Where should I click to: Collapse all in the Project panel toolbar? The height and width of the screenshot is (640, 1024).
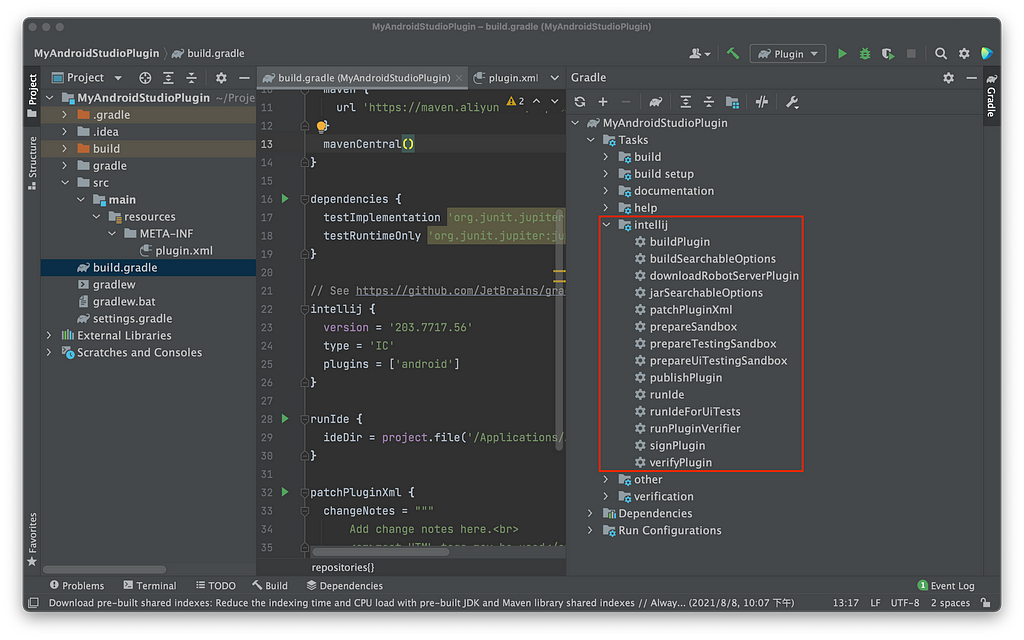click(x=191, y=78)
